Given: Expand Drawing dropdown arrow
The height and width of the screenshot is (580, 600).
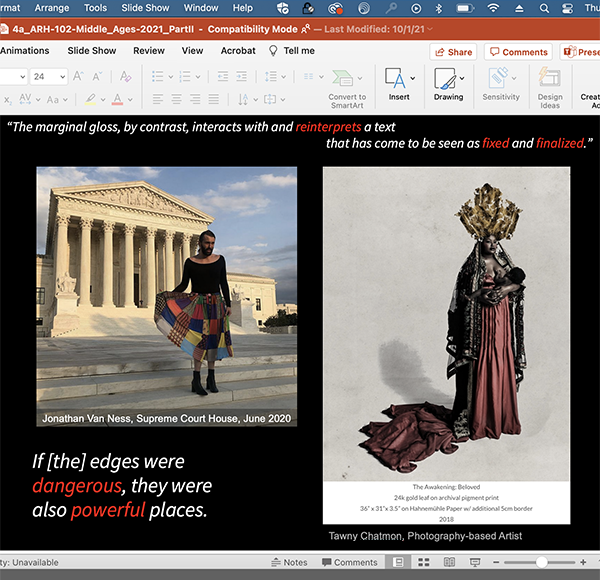Looking at the screenshot, I should pyautogui.click(x=462, y=78).
